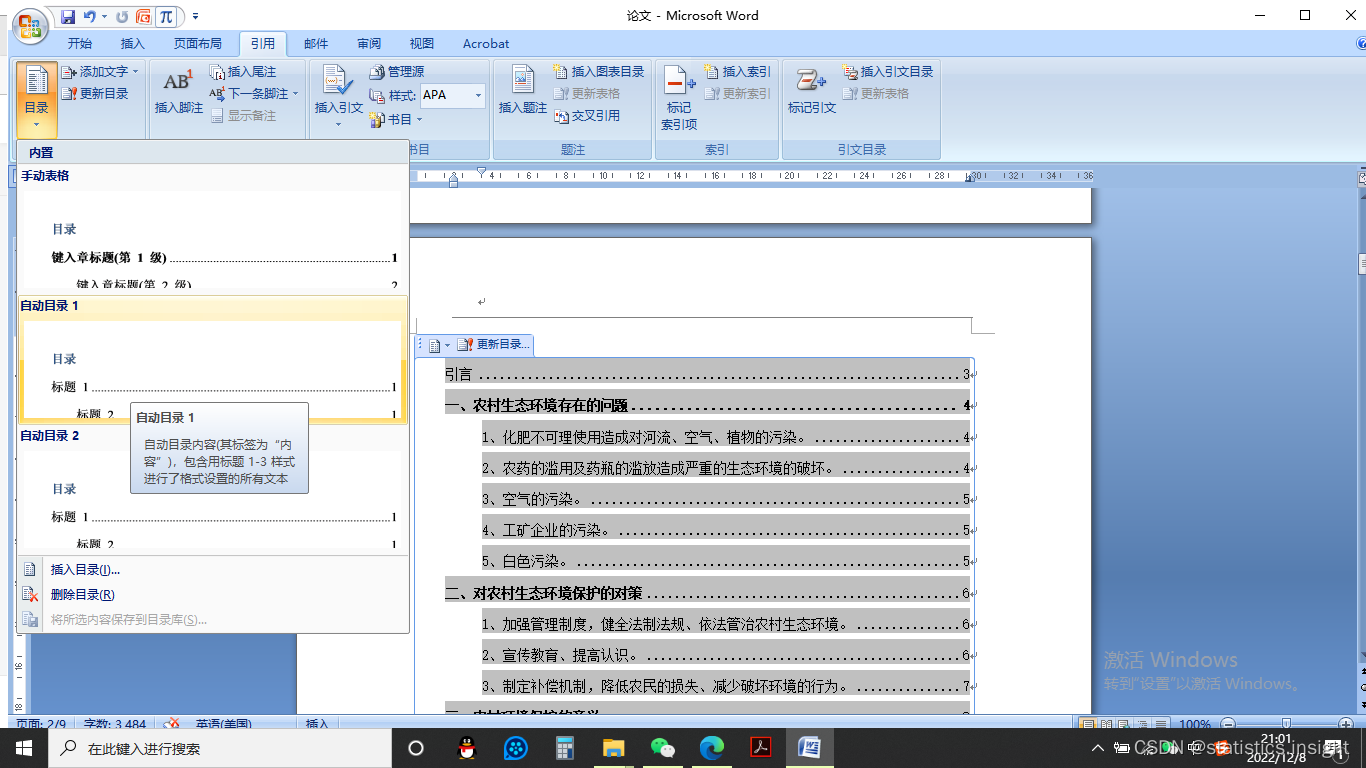Click 插入引文目录
Image resolution: width=1366 pixels, height=768 pixels.
click(x=888, y=72)
